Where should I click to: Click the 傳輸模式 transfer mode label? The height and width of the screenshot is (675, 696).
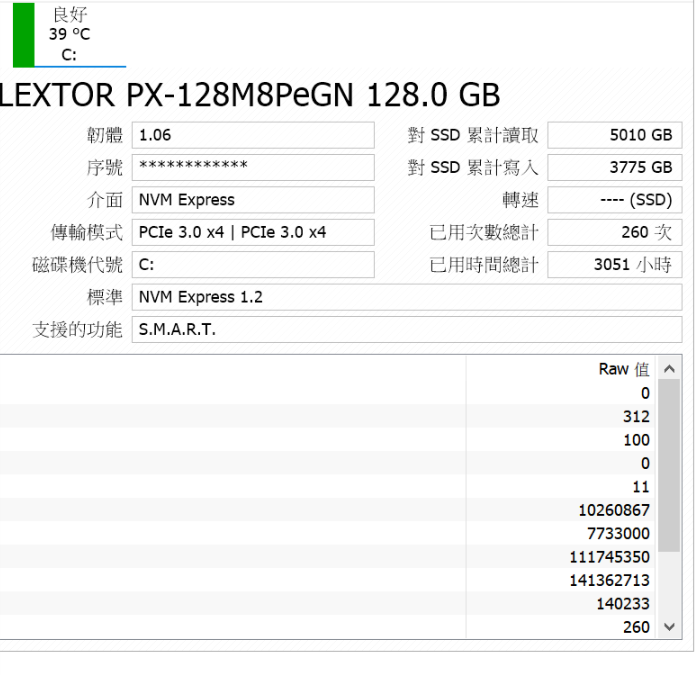click(x=87, y=233)
